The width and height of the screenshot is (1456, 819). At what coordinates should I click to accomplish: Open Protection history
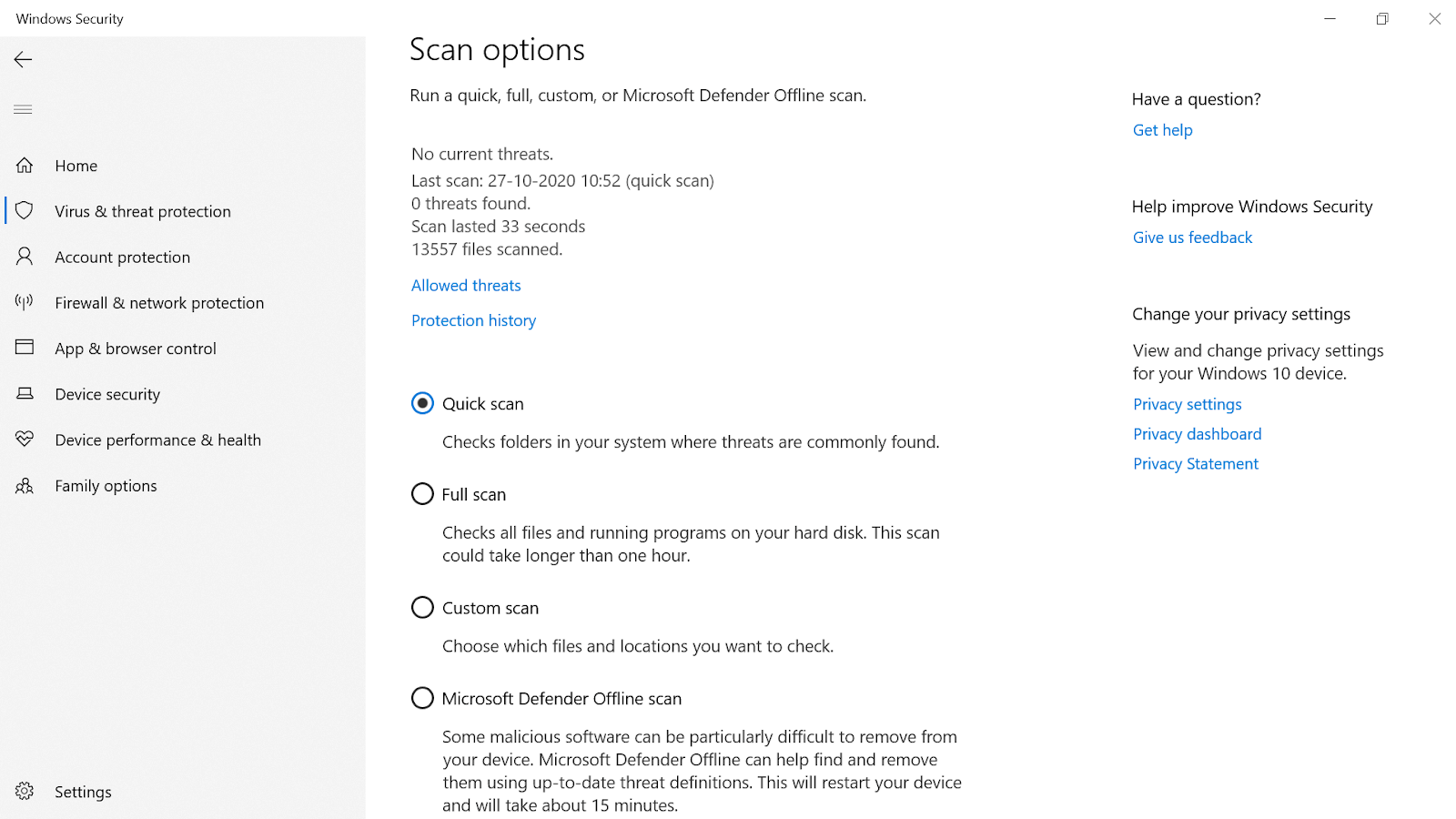click(x=473, y=319)
